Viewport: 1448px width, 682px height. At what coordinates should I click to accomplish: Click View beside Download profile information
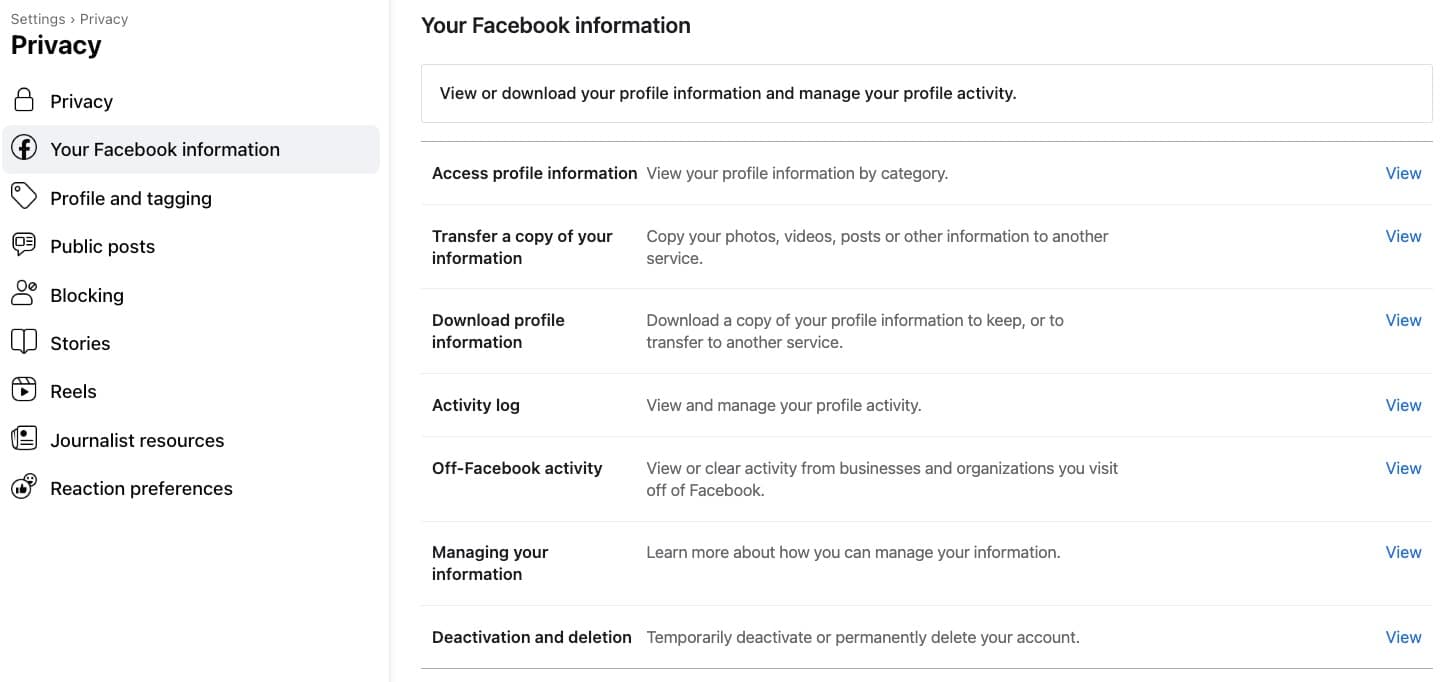(1403, 320)
